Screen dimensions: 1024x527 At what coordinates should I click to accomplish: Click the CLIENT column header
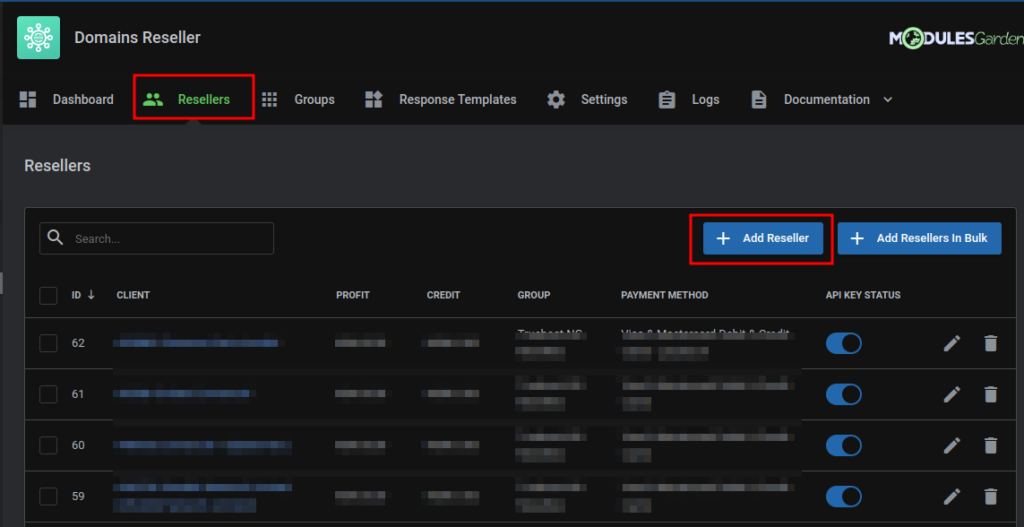(x=133, y=295)
